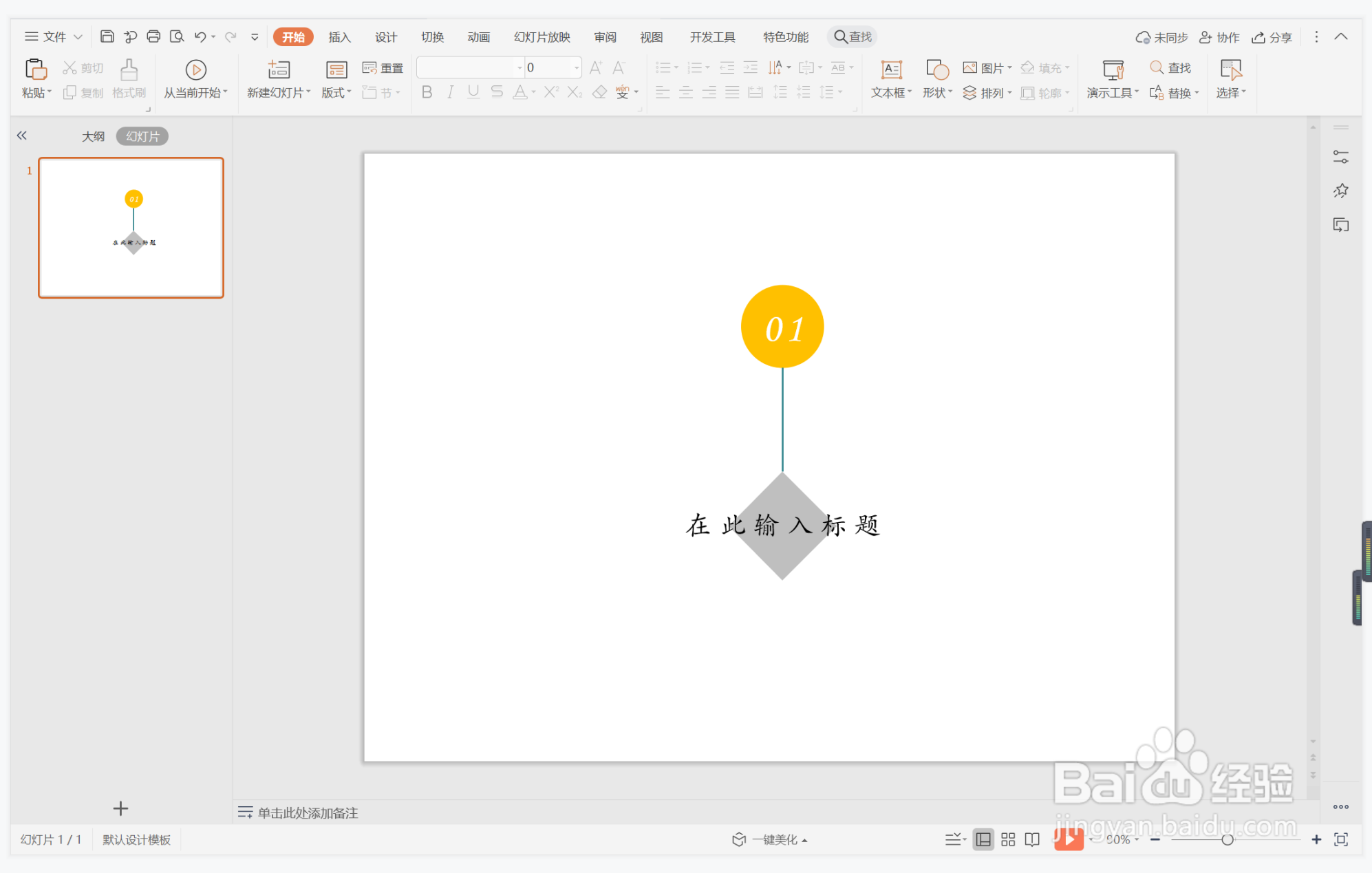The image size is (1372, 873).
Task: Toggle bold formatting
Action: point(427,92)
